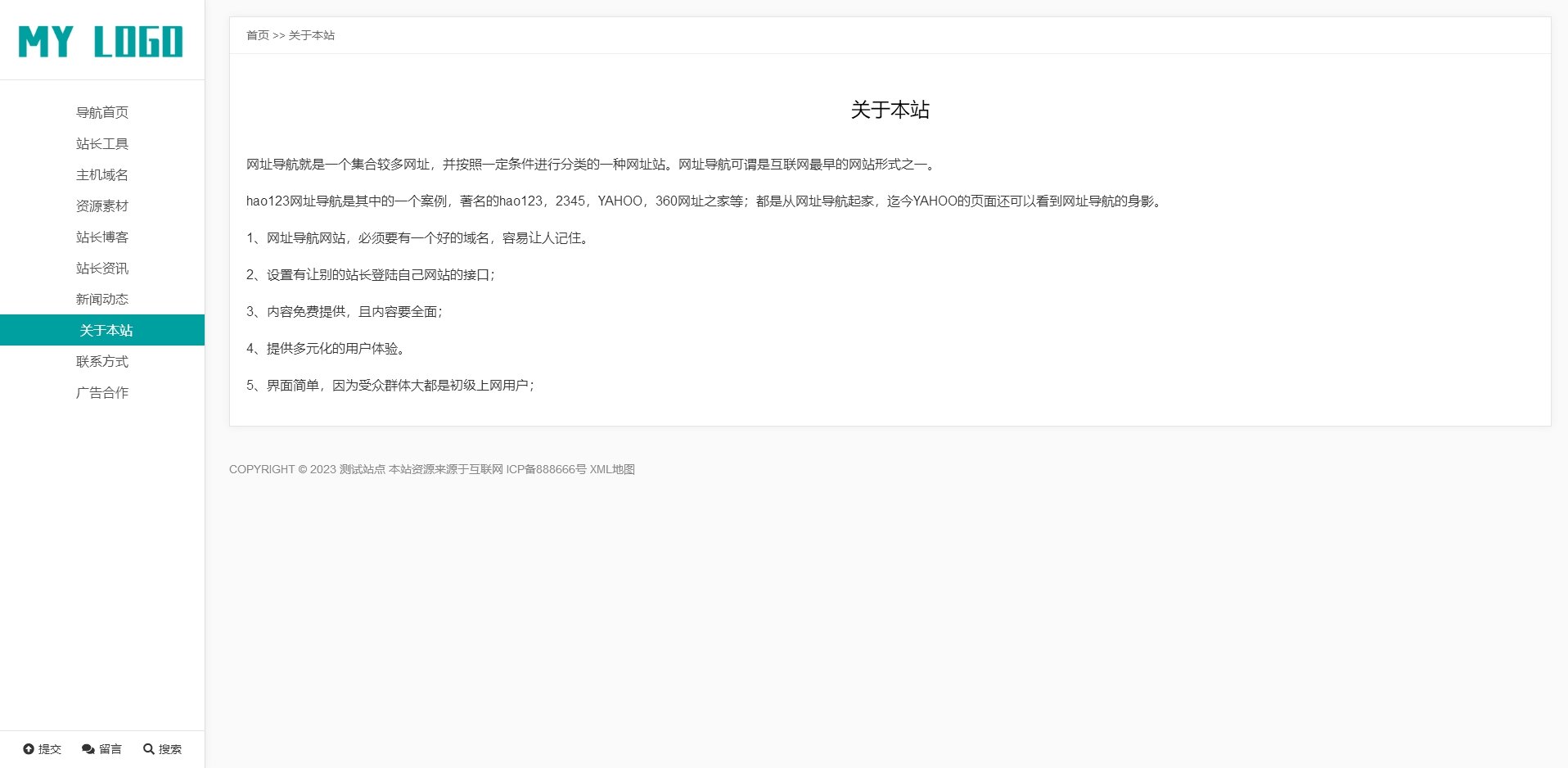Select 关于本站 breadcrumb label
This screenshot has height=768, width=1568.
(313, 35)
